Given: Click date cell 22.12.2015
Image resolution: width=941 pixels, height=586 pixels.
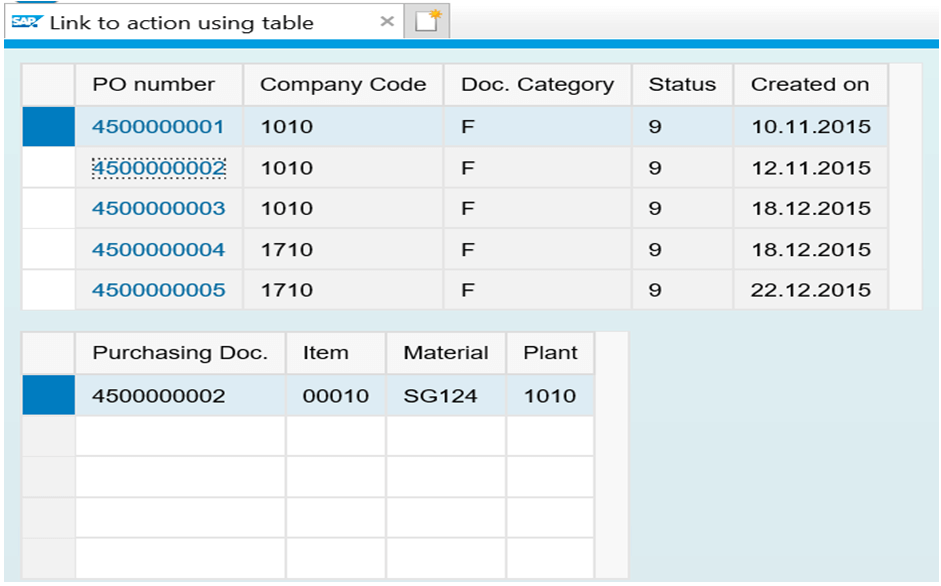Looking at the screenshot, I should tap(811, 290).
